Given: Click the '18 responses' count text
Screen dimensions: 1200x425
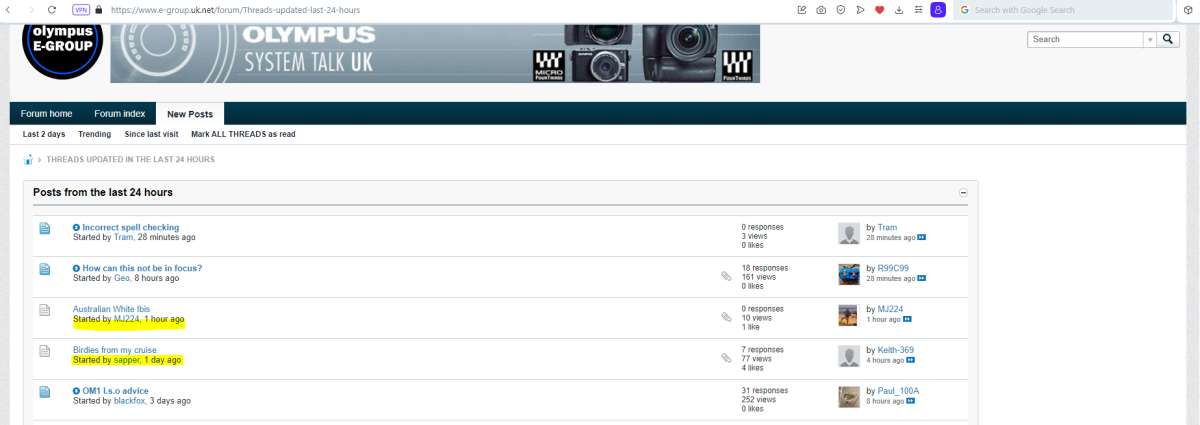Looking at the screenshot, I should point(764,268).
